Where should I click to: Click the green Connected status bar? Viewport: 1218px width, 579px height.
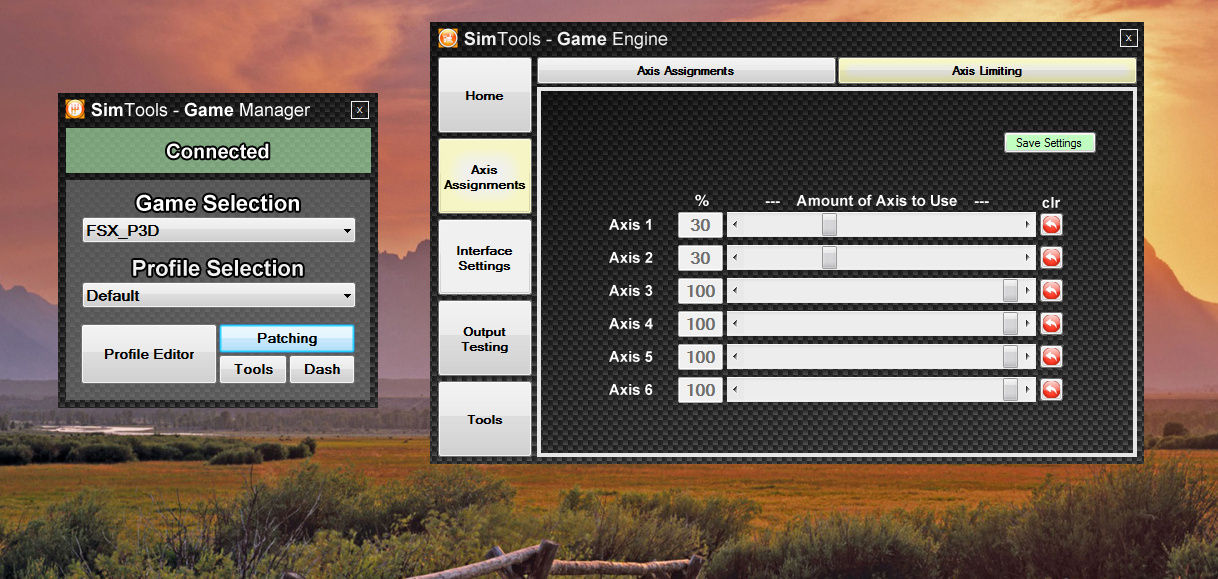coord(218,151)
